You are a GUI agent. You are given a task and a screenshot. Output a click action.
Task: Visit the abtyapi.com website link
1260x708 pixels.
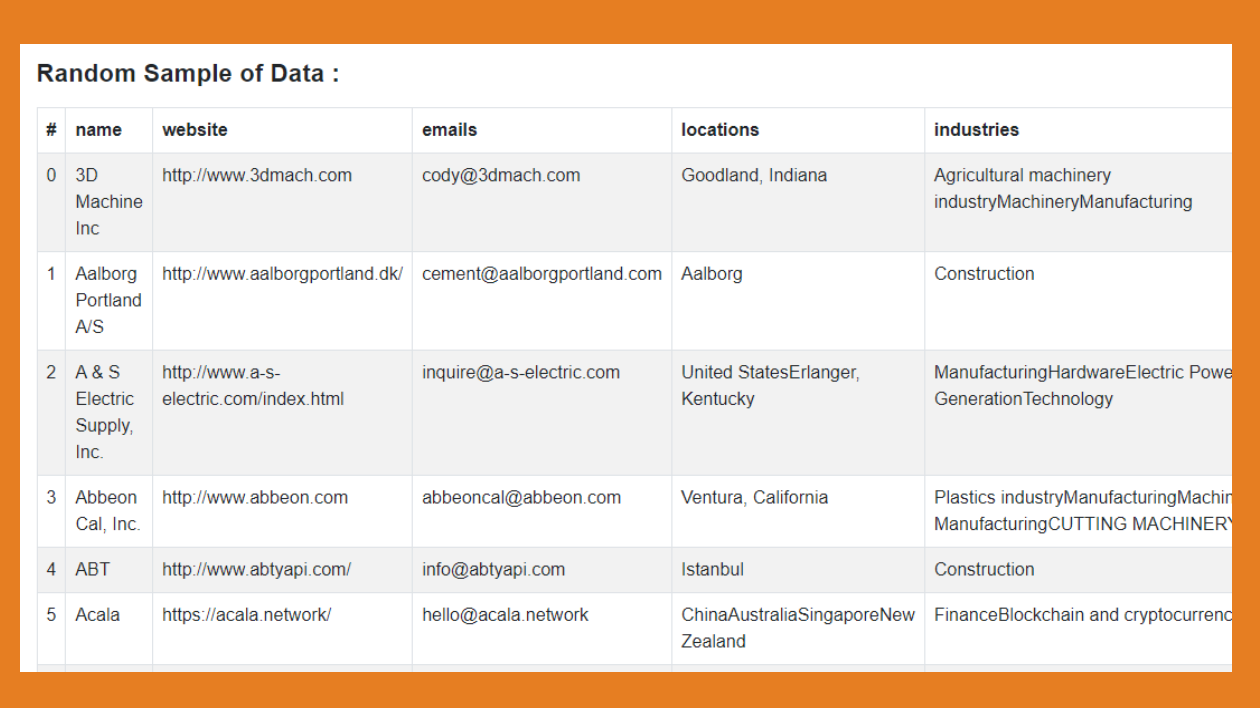(x=257, y=570)
